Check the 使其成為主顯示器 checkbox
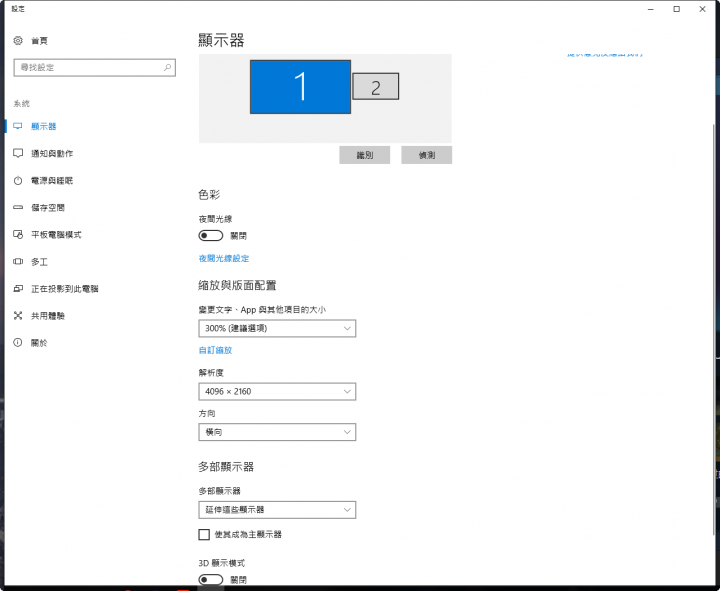This screenshot has width=720, height=591. [204, 535]
